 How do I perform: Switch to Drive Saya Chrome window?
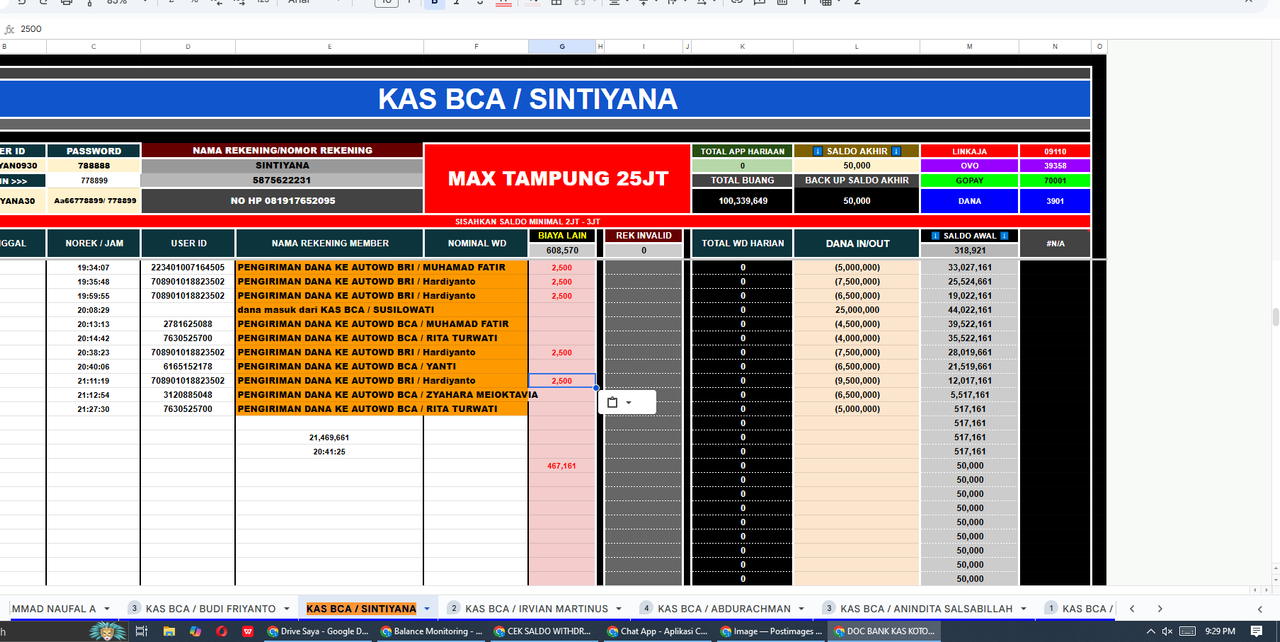318,631
